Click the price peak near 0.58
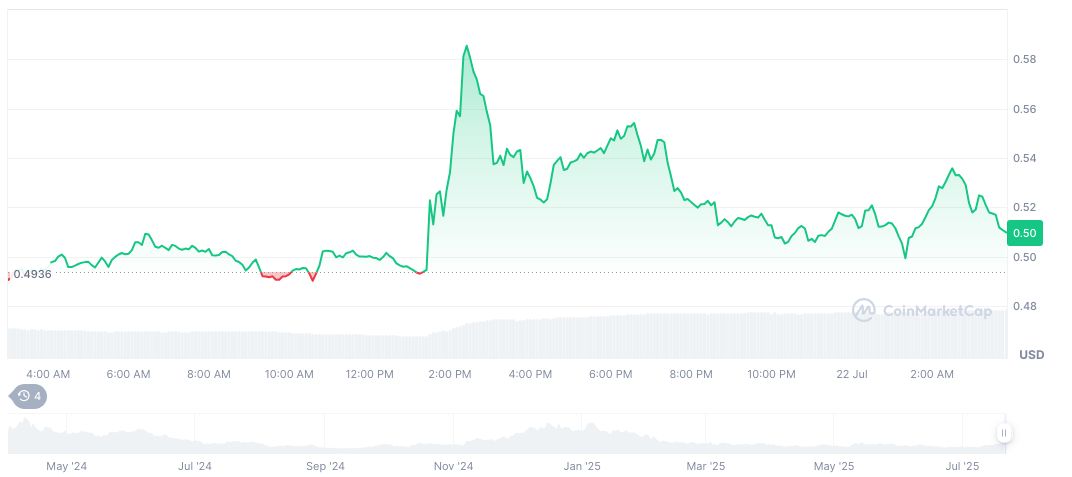The height and width of the screenshot is (477, 1072). 466,46
